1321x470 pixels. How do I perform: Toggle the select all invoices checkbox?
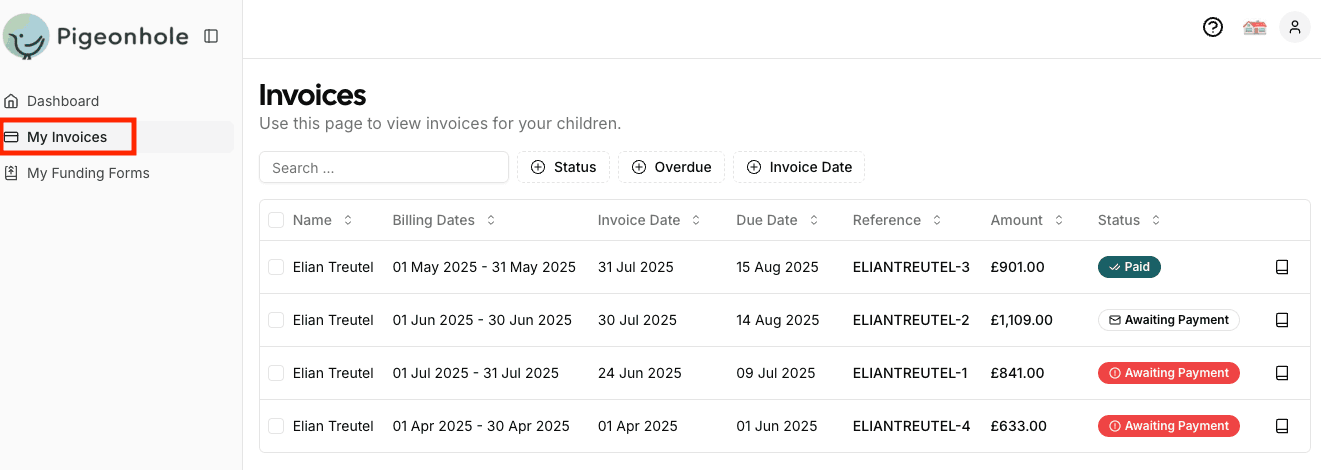(276, 220)
